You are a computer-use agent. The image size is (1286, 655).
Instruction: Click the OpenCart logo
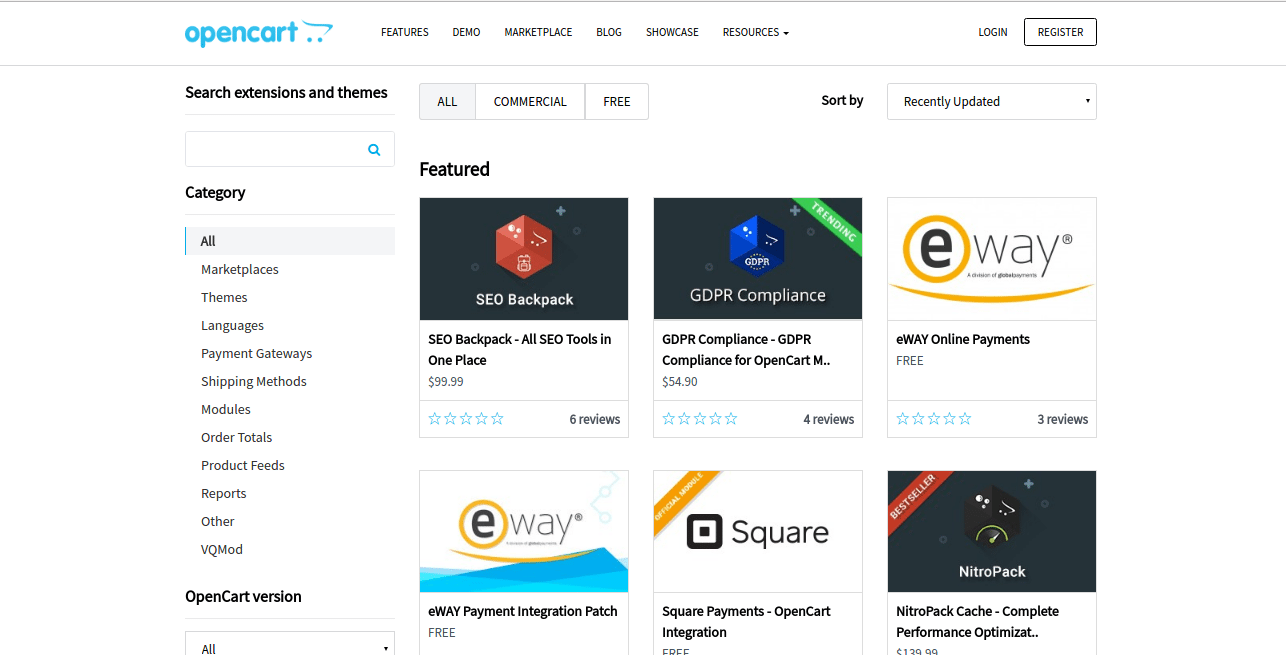pos(259,33)
